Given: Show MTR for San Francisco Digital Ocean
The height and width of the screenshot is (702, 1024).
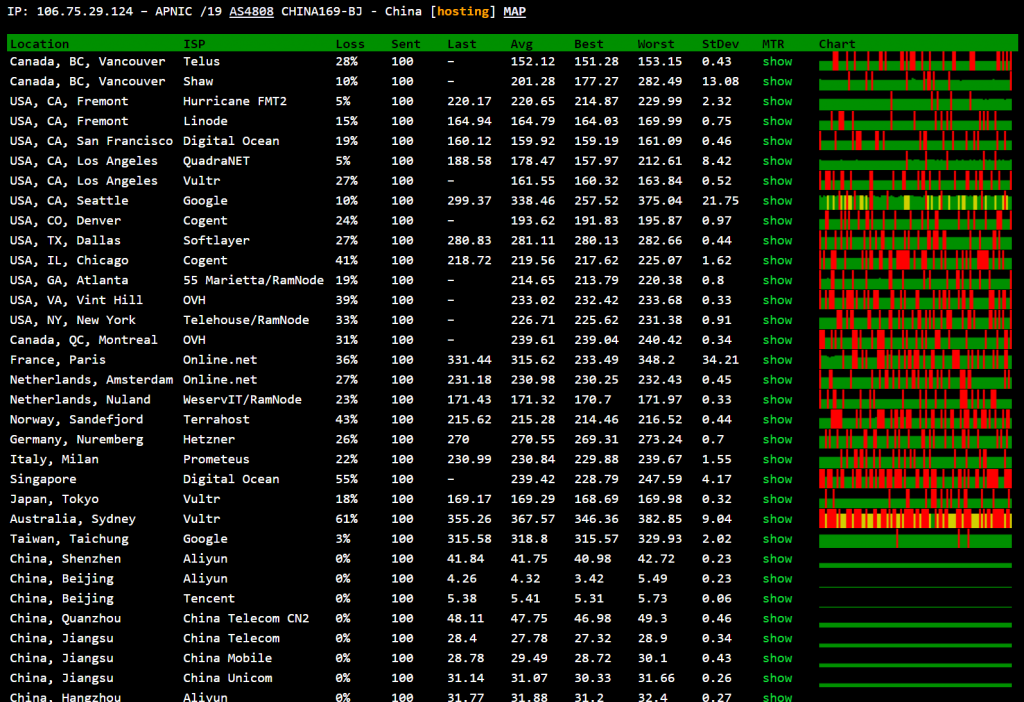Looking at the screenshot, I should 777,141.
